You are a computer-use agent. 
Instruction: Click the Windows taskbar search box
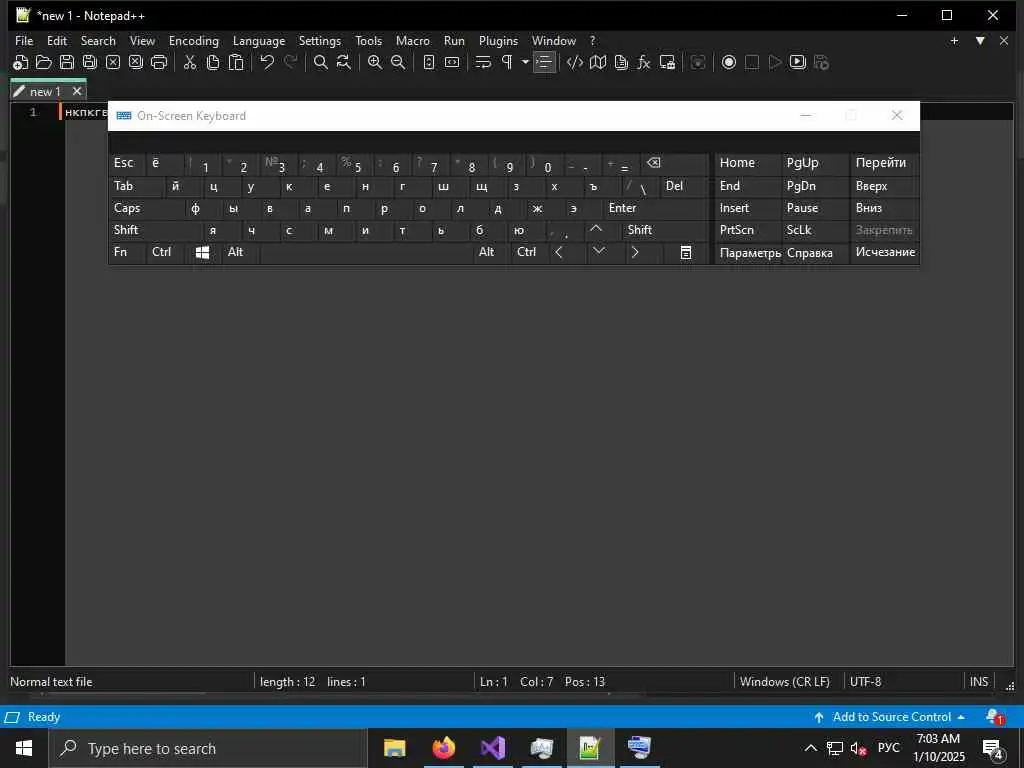(x=208, y=749)
